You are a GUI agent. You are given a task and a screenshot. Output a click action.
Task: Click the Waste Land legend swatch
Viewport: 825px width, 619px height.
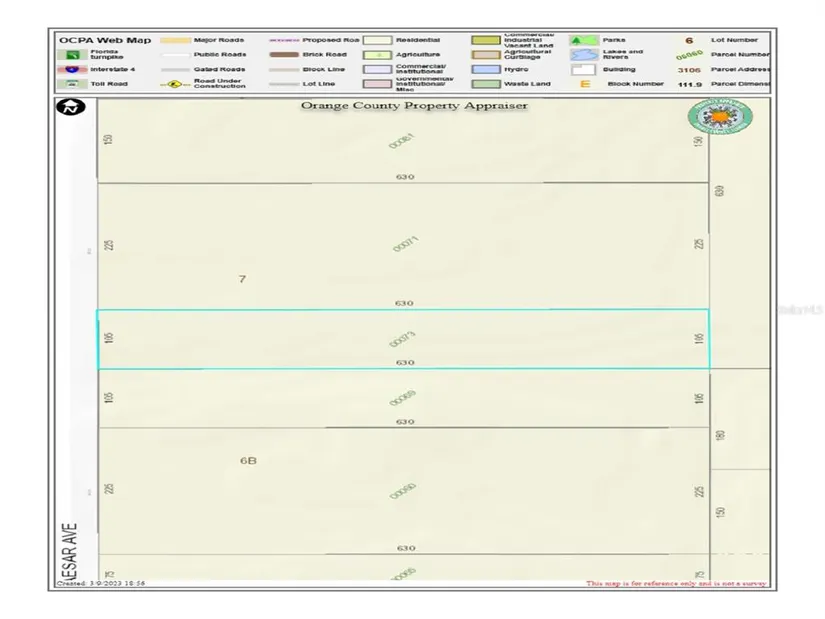click(487, 84)
